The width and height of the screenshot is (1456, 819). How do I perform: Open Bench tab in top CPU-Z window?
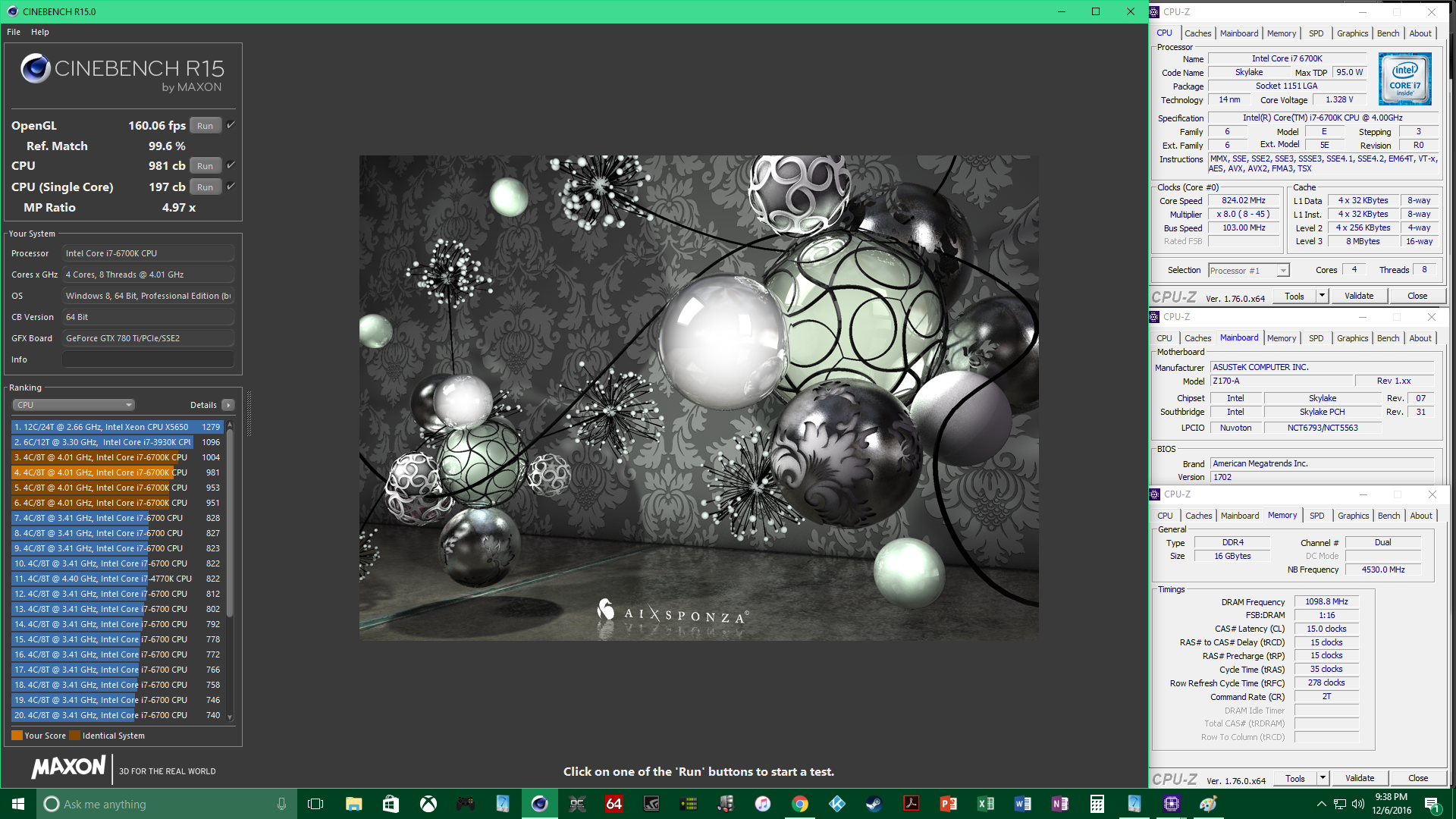point(1388,33)
